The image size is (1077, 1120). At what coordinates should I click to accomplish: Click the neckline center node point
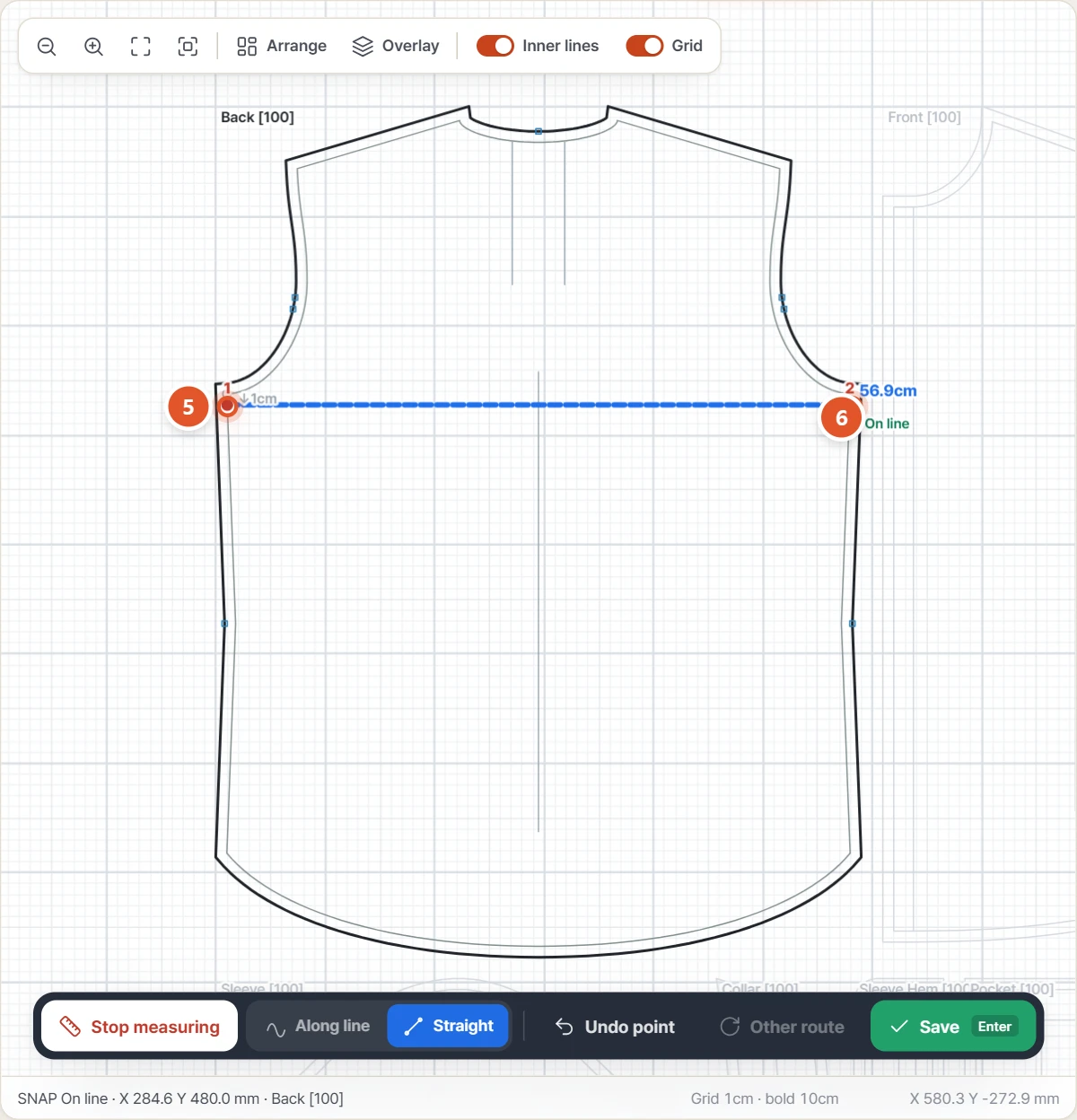[x=538, y=131]
